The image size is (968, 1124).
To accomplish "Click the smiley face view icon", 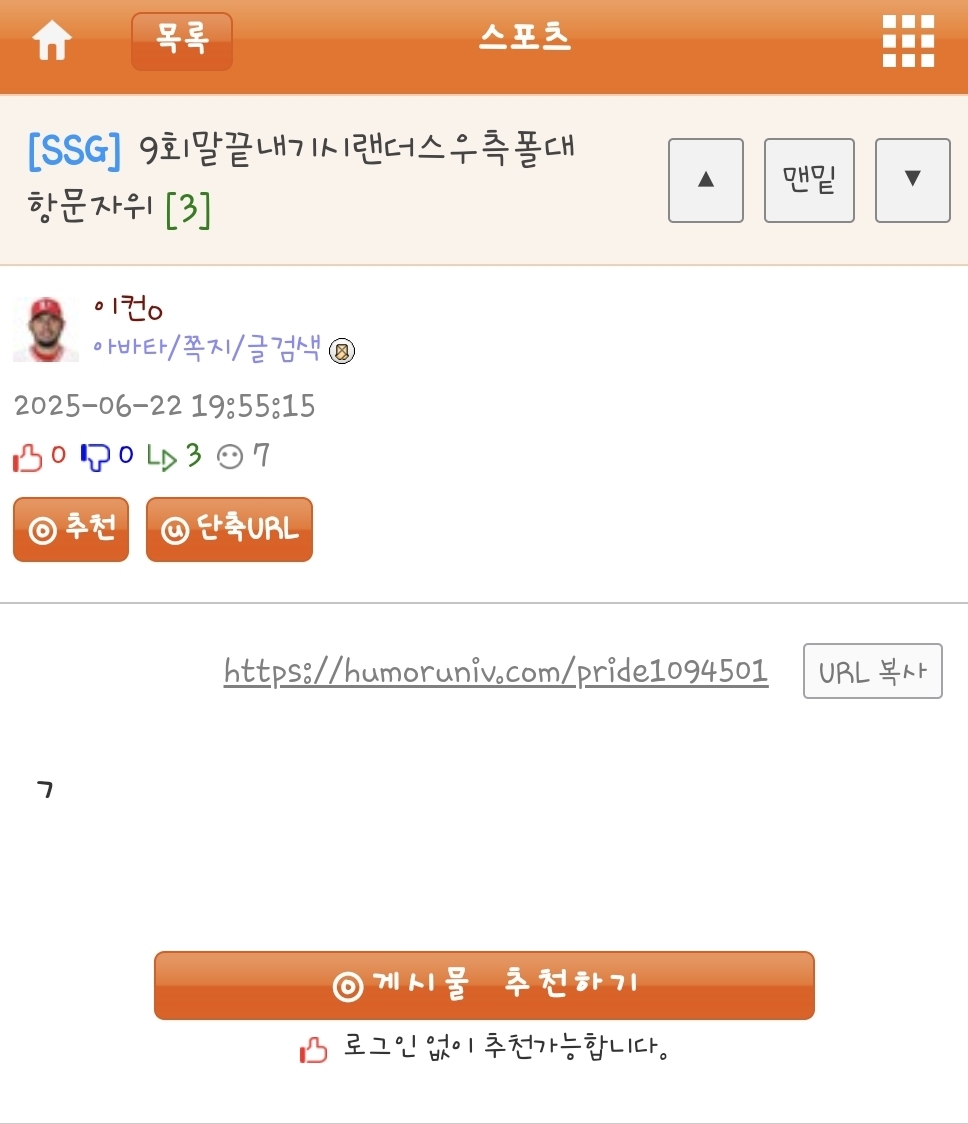I will pos(230,457).
